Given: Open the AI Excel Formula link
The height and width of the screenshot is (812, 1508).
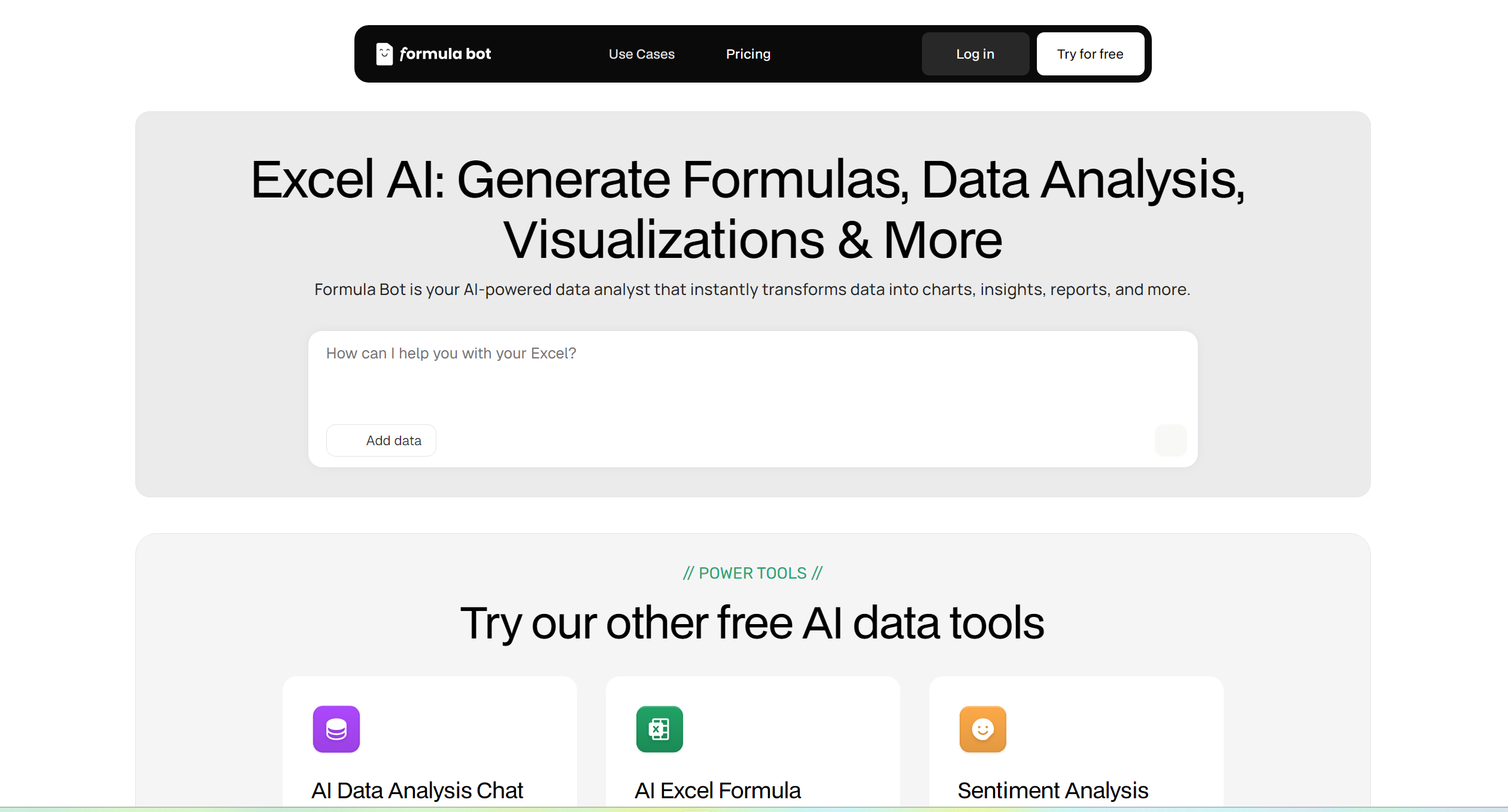Looking at the screenshot, I should [x=717, y=789].
